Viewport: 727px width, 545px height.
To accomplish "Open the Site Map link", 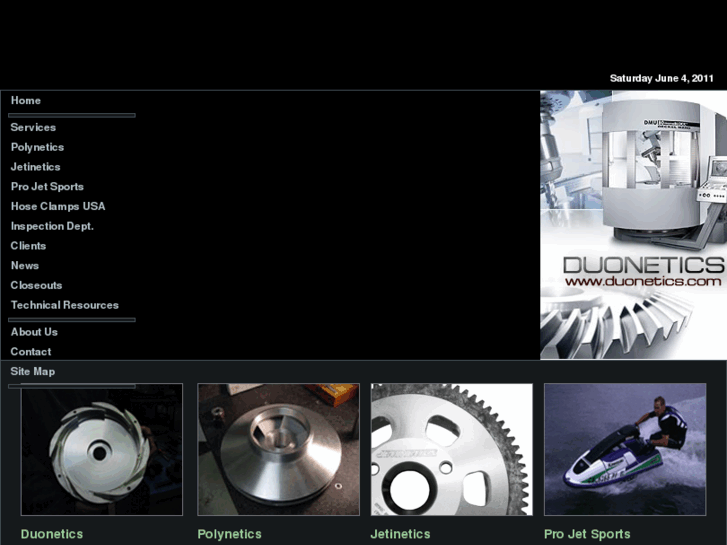I will pyautogui.click(x=32, y=372).
